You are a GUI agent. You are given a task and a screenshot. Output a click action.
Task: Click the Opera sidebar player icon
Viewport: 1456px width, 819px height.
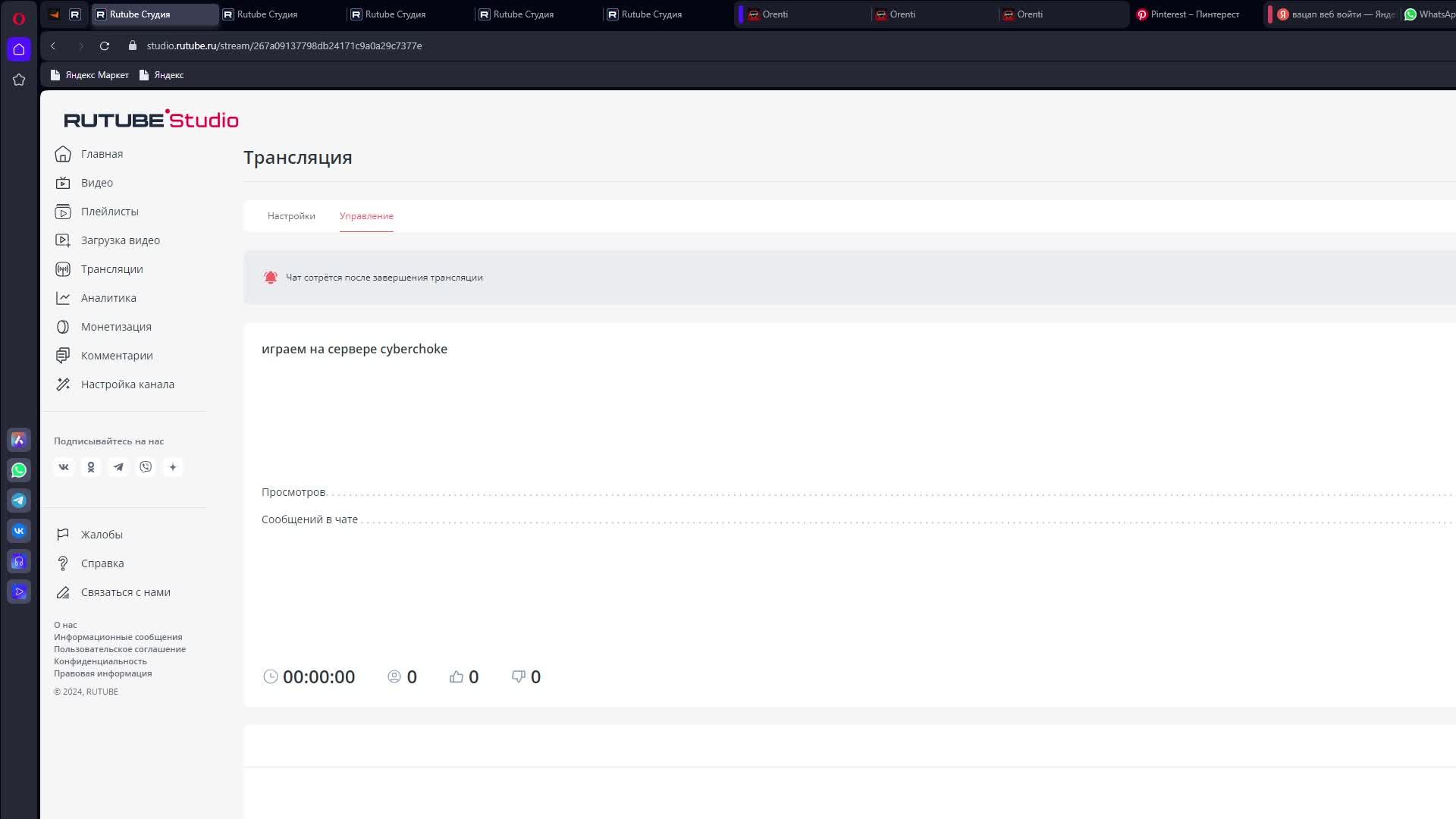(x=19, y=591)
